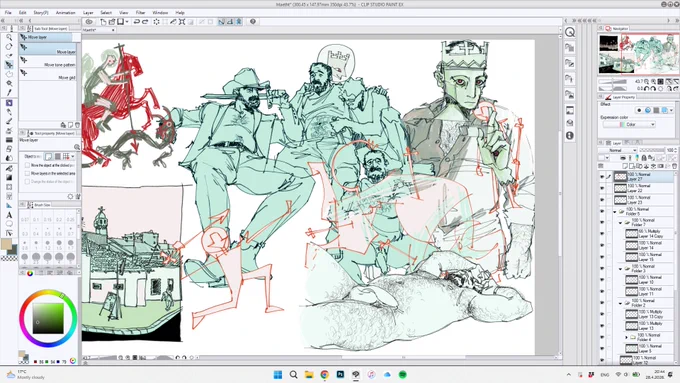Viewport: 680px width, 383px height.
Task: Click the Save icon in command bar
Action: (x=120, y=22)
